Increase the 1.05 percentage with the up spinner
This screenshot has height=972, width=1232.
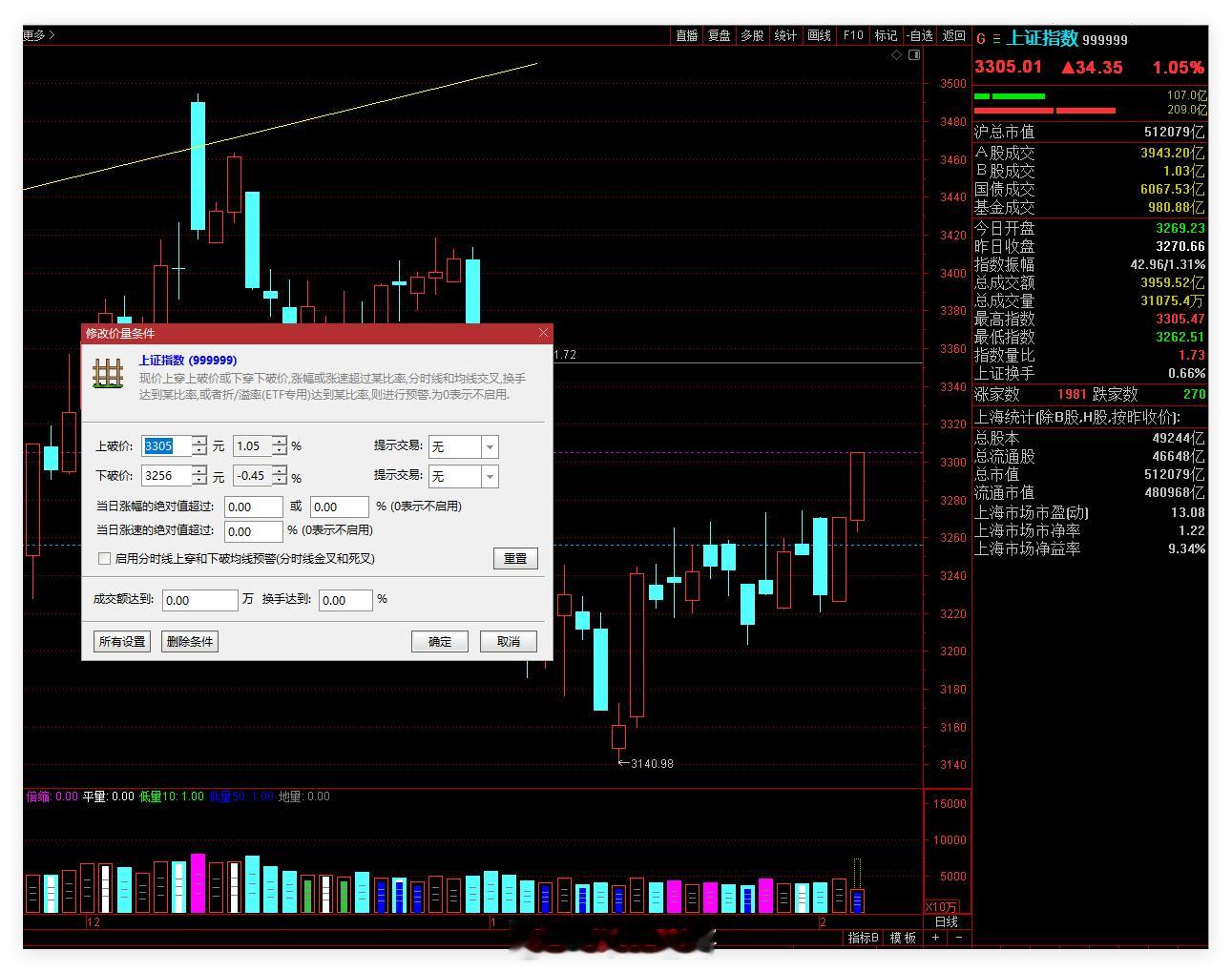[x=279, y=441]
